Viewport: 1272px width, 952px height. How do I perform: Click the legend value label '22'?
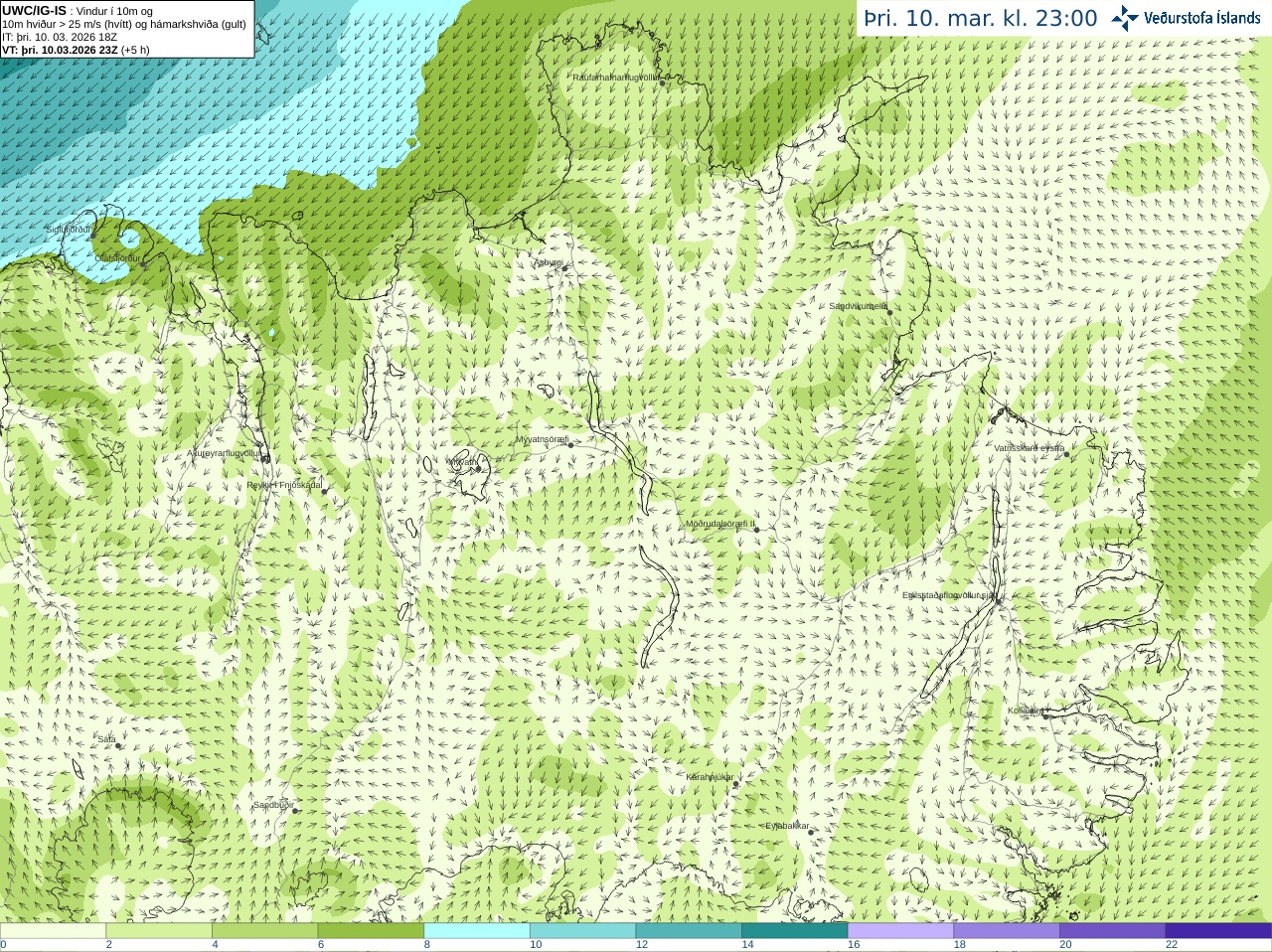point(1172,945)
